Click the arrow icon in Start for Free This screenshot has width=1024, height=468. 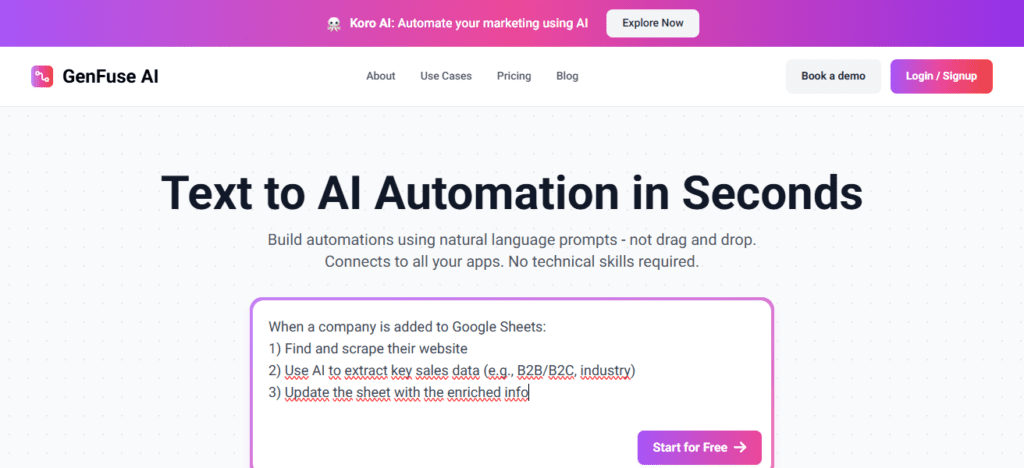[740, 448]
